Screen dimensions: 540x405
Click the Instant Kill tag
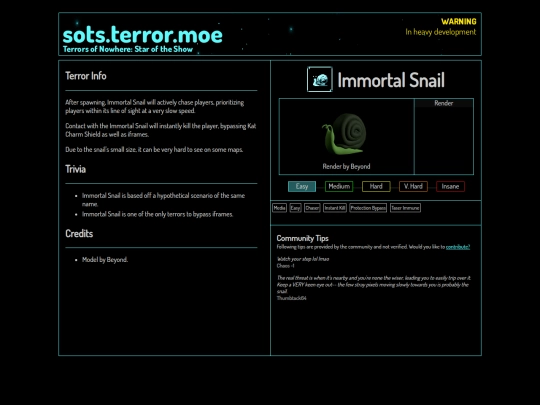(x=335, y=208)
